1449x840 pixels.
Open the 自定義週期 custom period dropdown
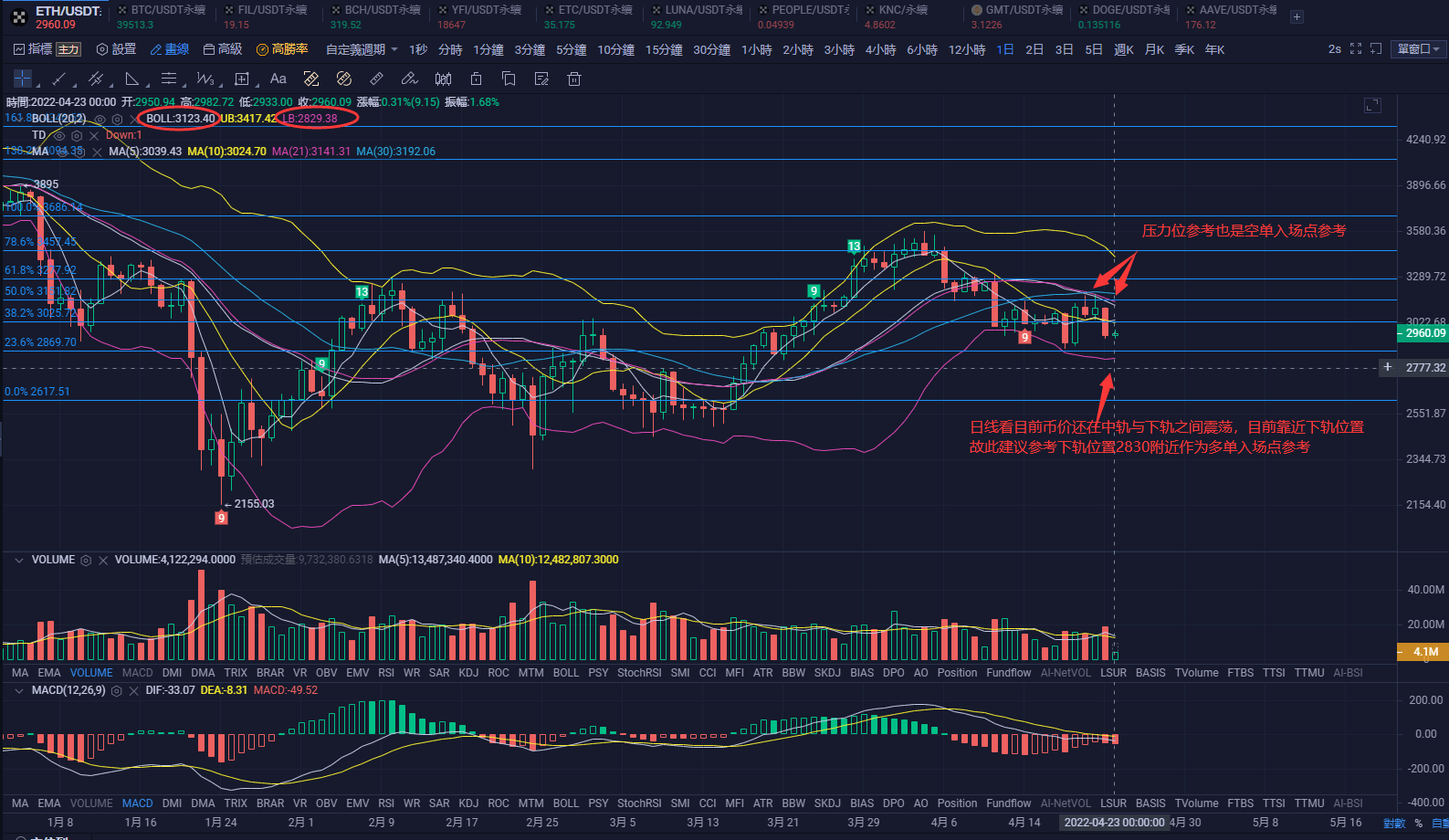click(x=362, y=49)
